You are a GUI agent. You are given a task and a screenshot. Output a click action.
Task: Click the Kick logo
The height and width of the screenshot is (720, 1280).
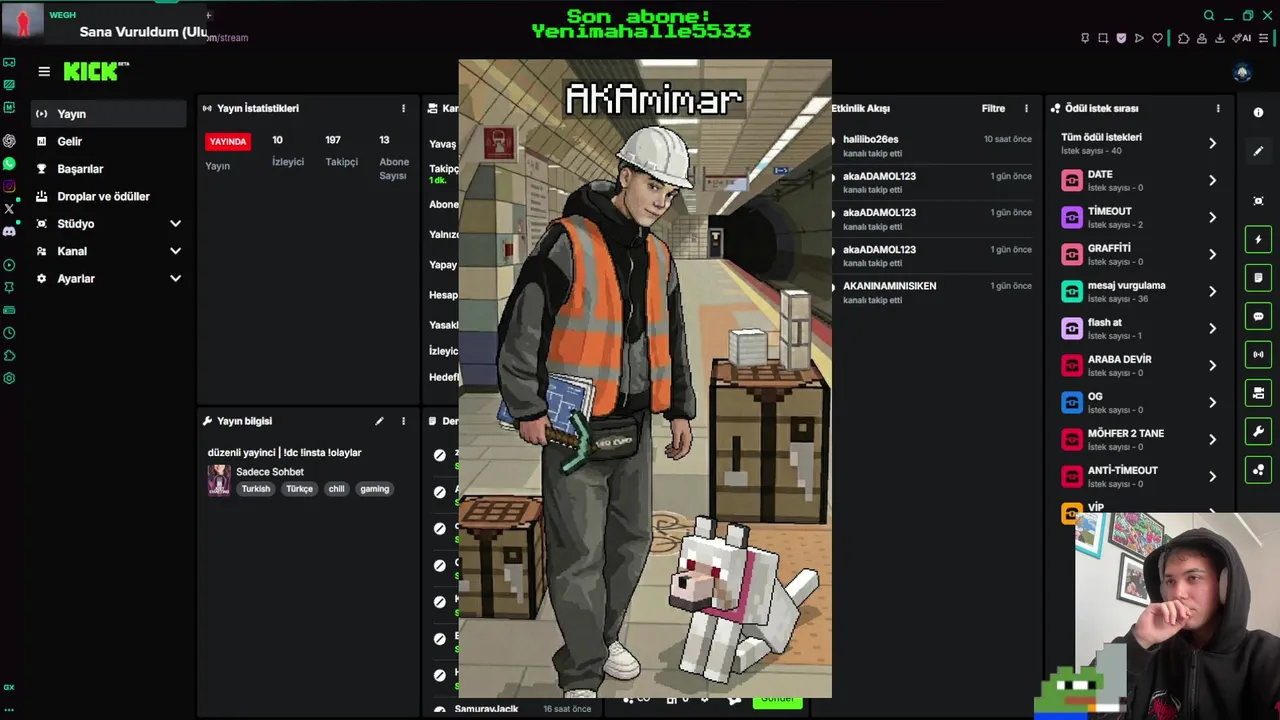point(96,71)
